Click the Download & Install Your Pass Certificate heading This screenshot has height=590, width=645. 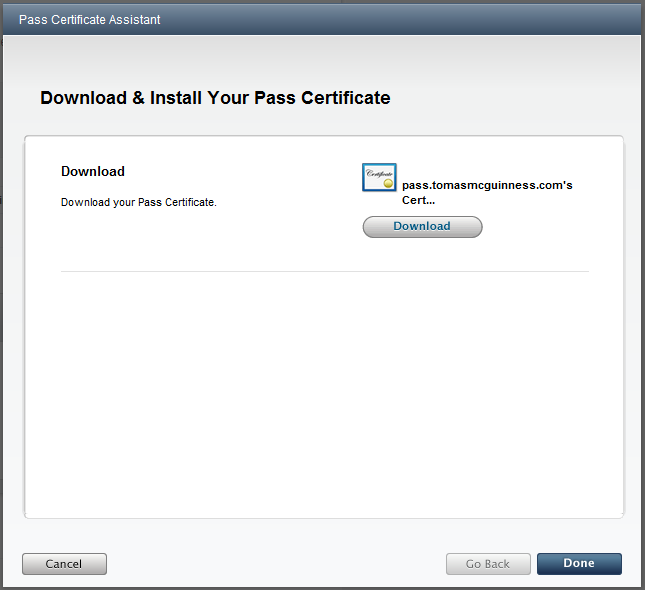[215, 98]
